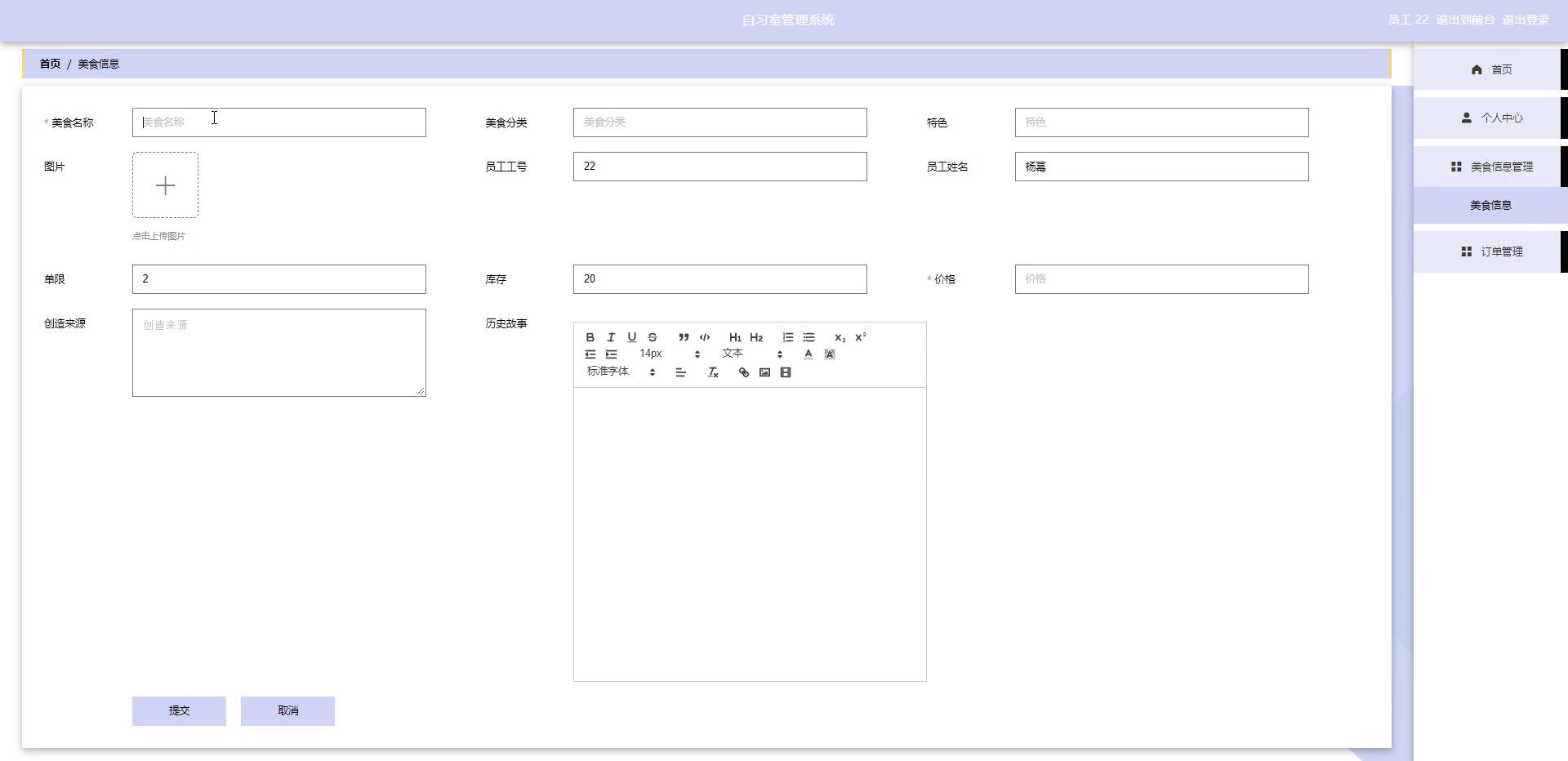The width and height of the screenshot is (1568, 761).
Task: Expand the 订单管理 sidebar menu
Action: point(1490,251)
